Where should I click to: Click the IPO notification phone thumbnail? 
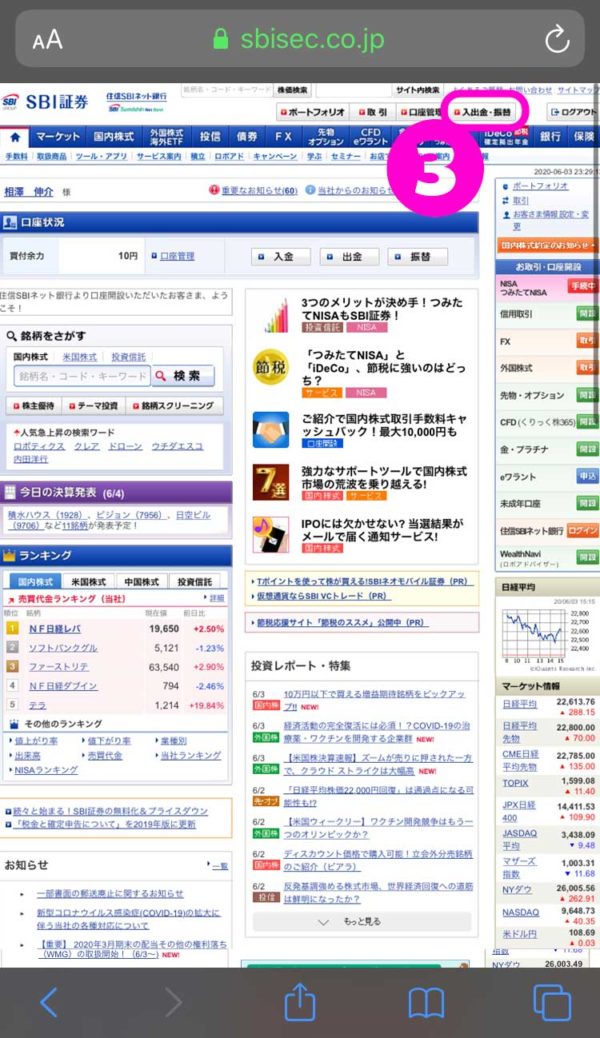pos(272,534)
